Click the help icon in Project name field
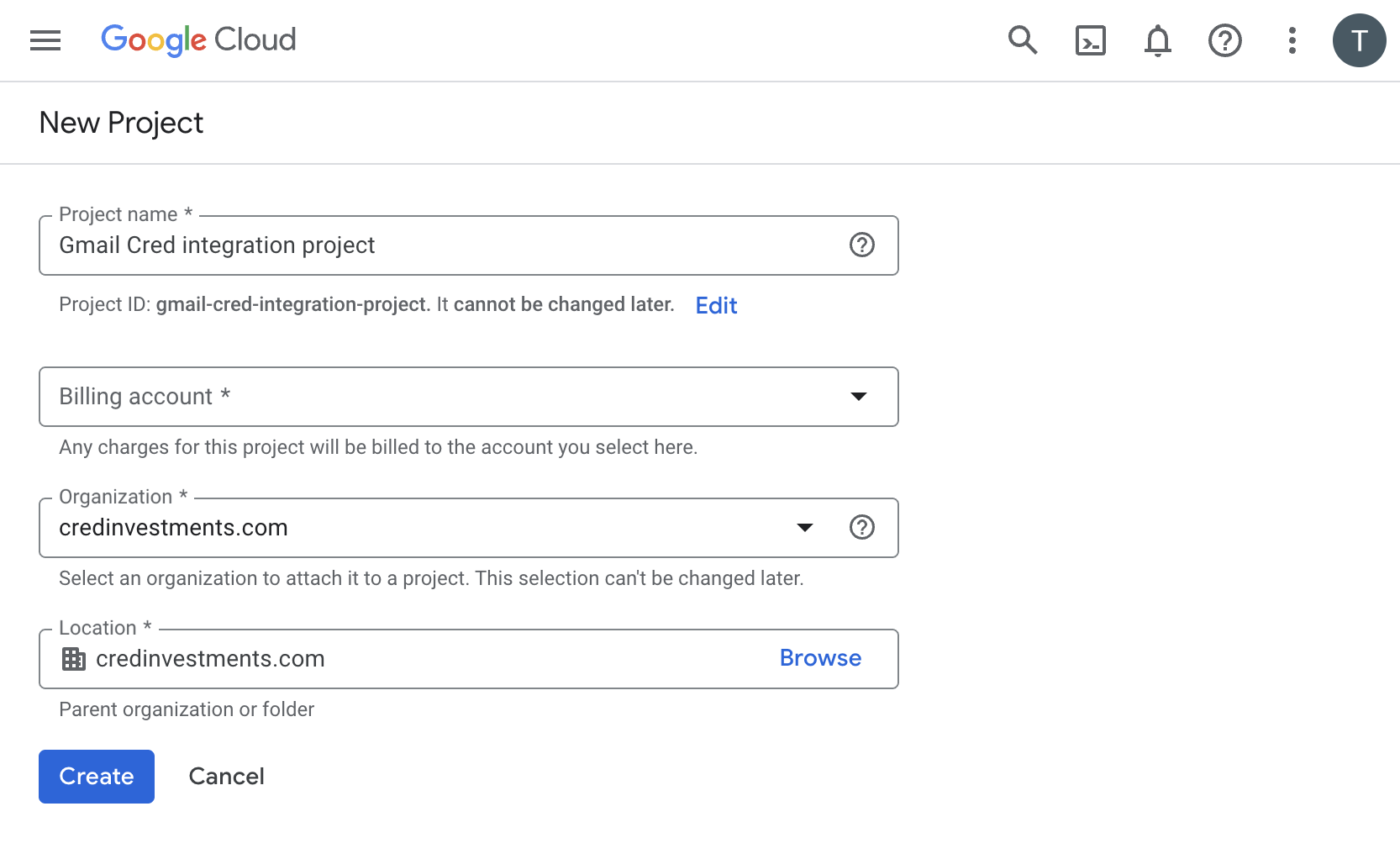1400x859 pixels. (x=862, y=245)
